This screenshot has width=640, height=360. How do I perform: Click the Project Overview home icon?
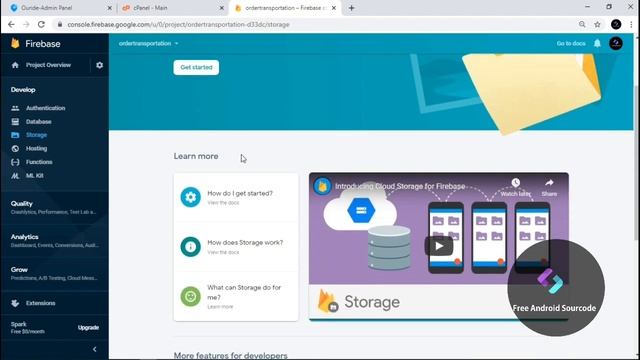click(x=15, y=65)
